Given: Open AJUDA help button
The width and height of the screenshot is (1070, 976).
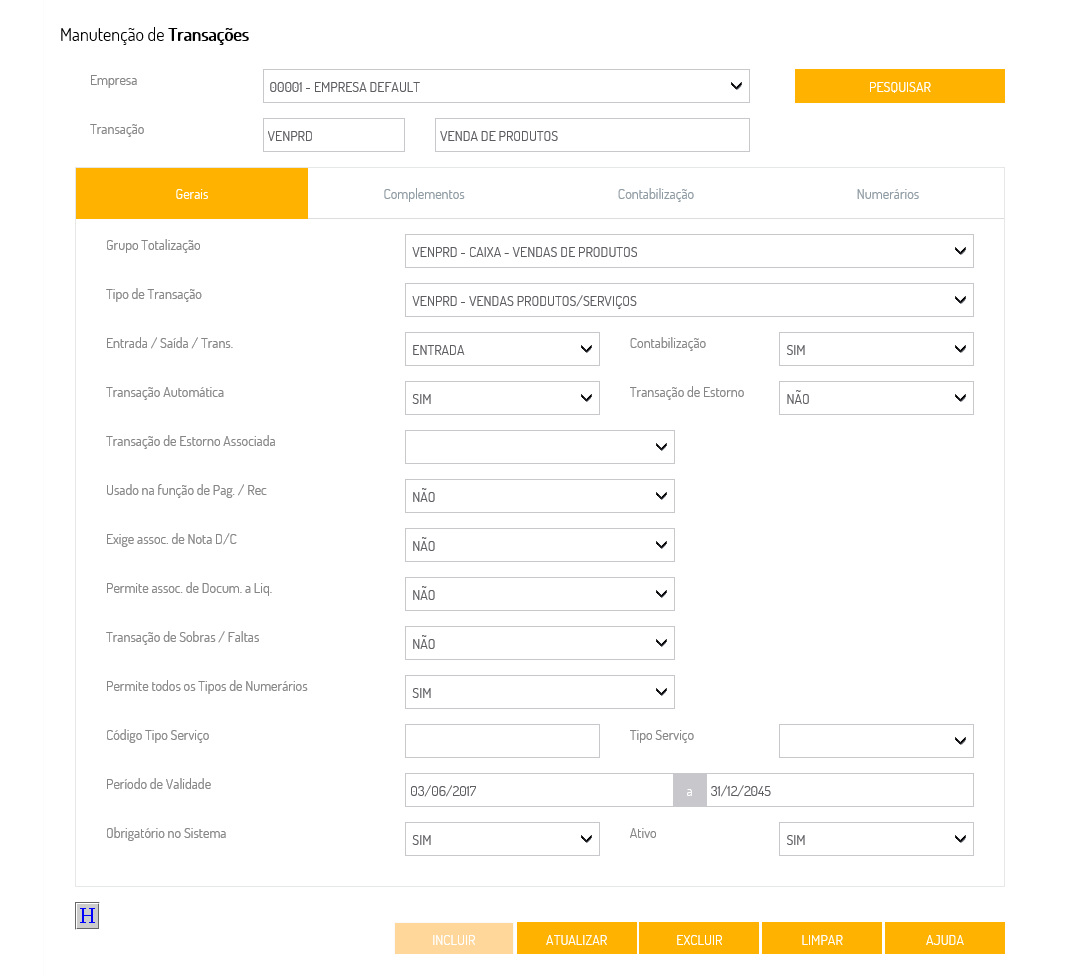Looking at the screenshot, I should [x=945, y=939].
